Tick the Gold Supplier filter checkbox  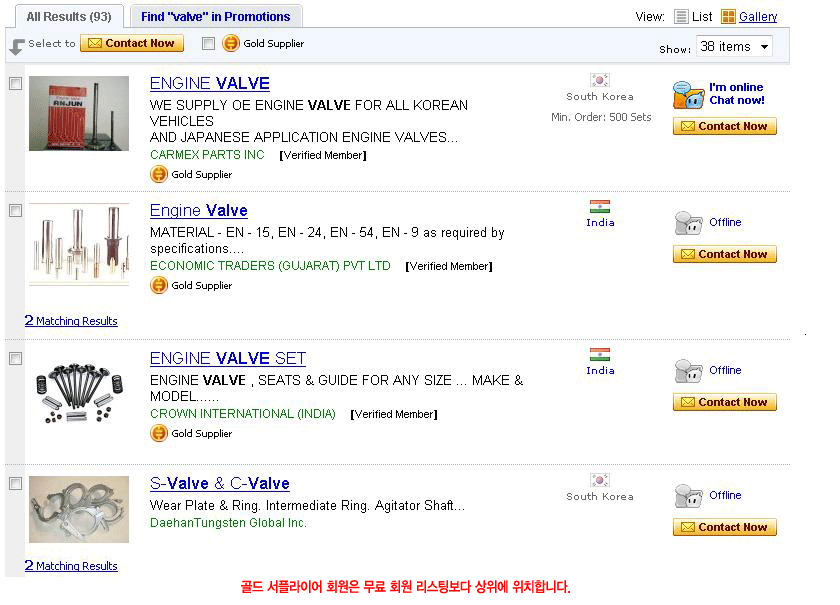point(208,43)
